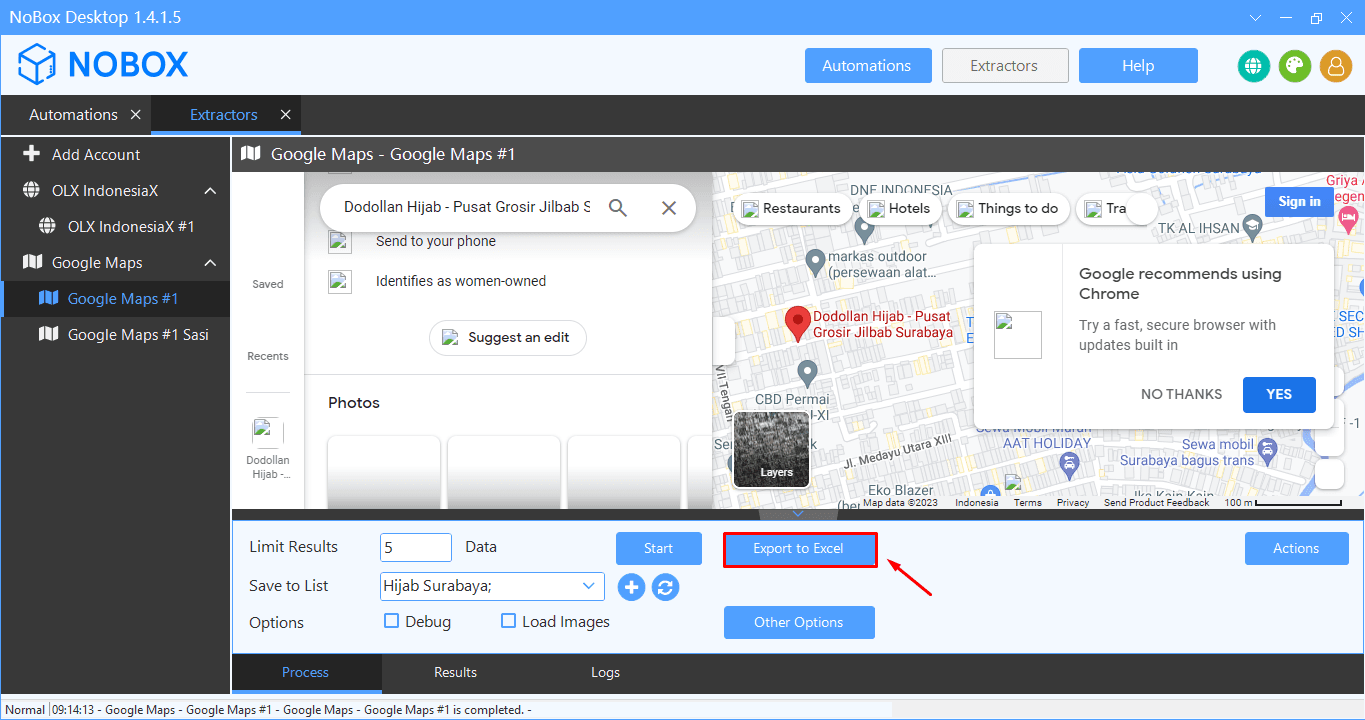Click the blue plus add-list icon
Viewport: 1365px width, 720px height.
(x=631, y=587)
